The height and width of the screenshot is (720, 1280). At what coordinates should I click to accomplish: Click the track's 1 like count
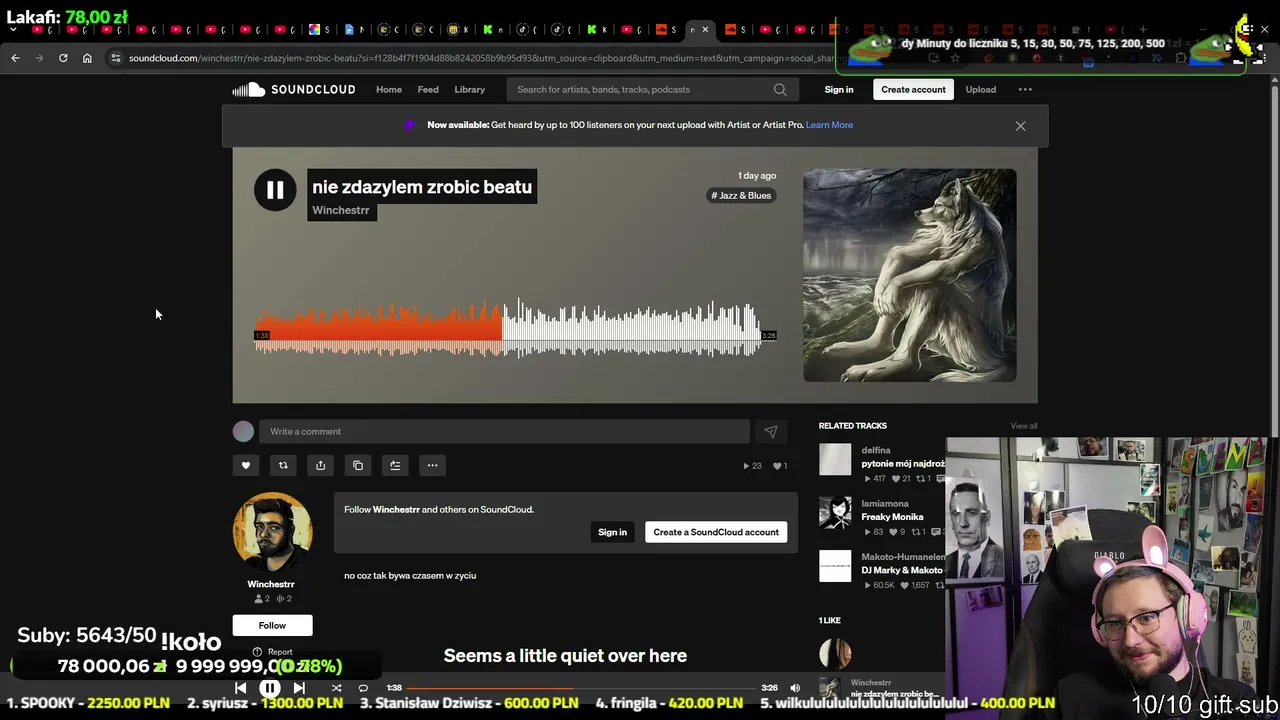coord(781,465)
